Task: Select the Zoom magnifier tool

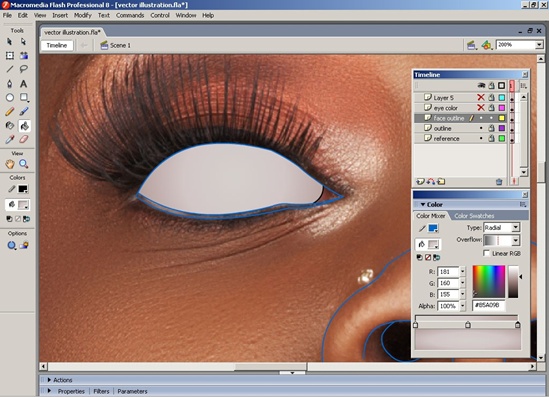Action: [x=24, y=164]
